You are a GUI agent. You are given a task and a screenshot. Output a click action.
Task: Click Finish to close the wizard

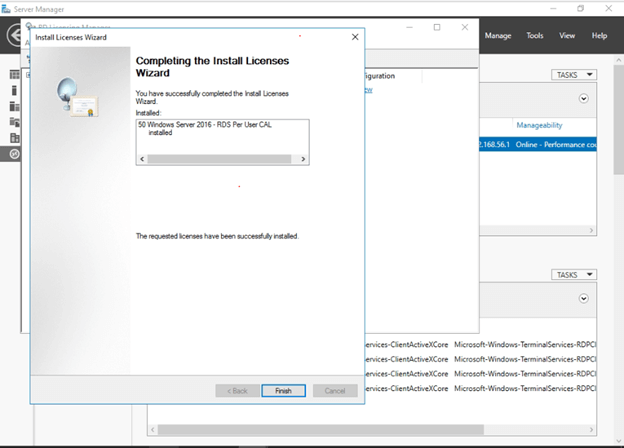pyautogui.click(x=283, y=391)
